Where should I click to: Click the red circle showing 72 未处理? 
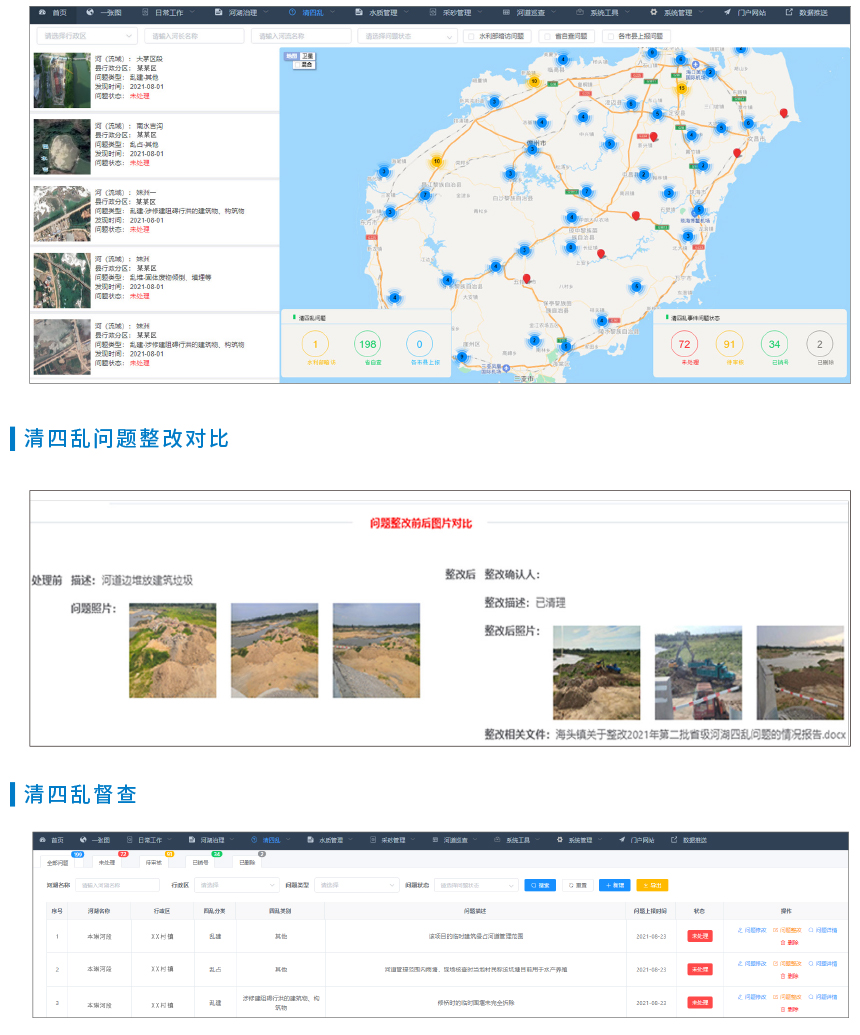coord(685,344)
